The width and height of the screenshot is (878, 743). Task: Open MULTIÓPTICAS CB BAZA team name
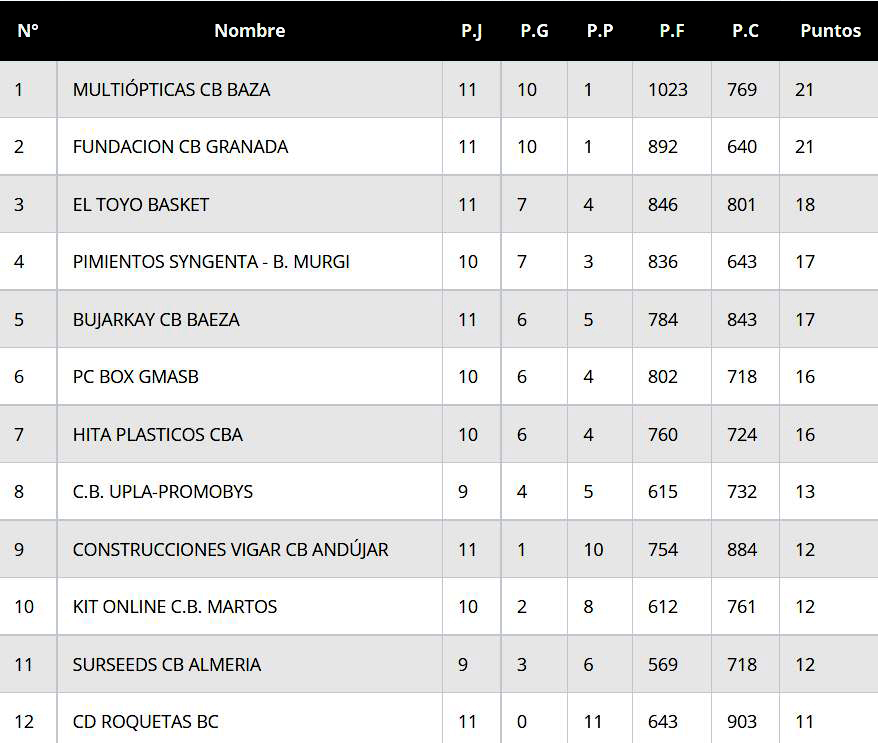coord(171,89)
